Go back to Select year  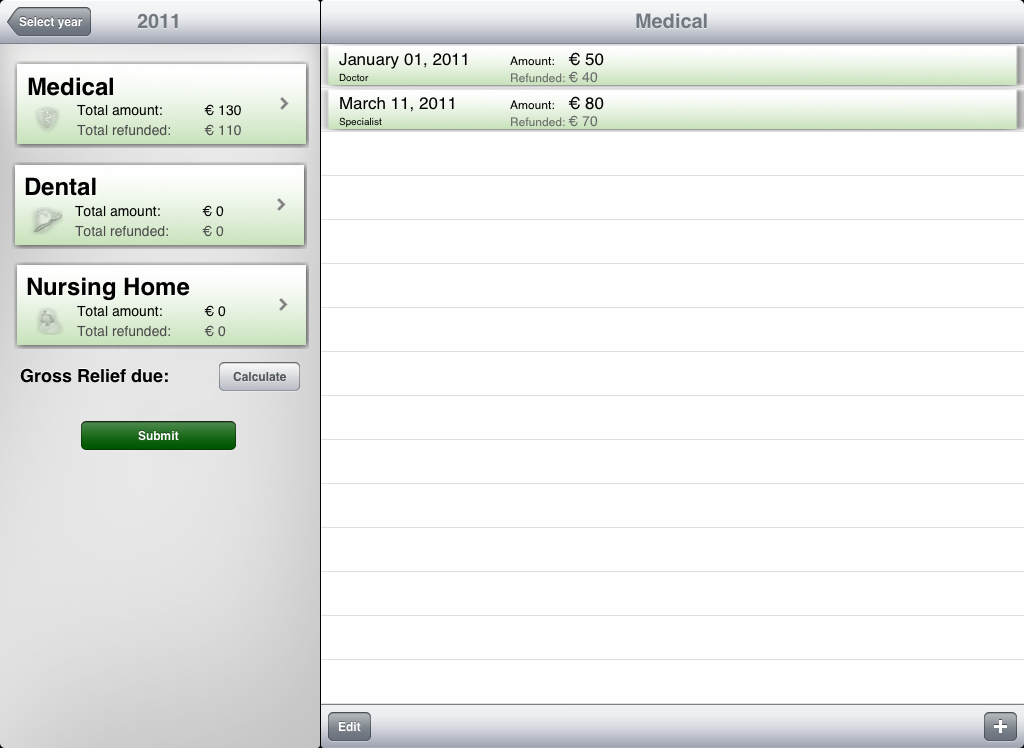click(49, 22)
